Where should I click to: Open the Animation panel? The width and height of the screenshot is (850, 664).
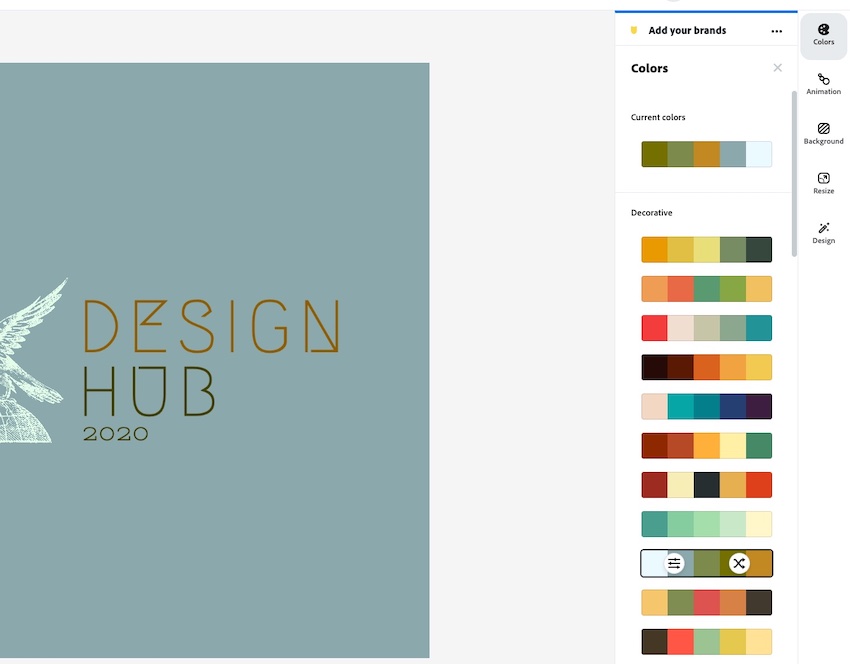823,84
